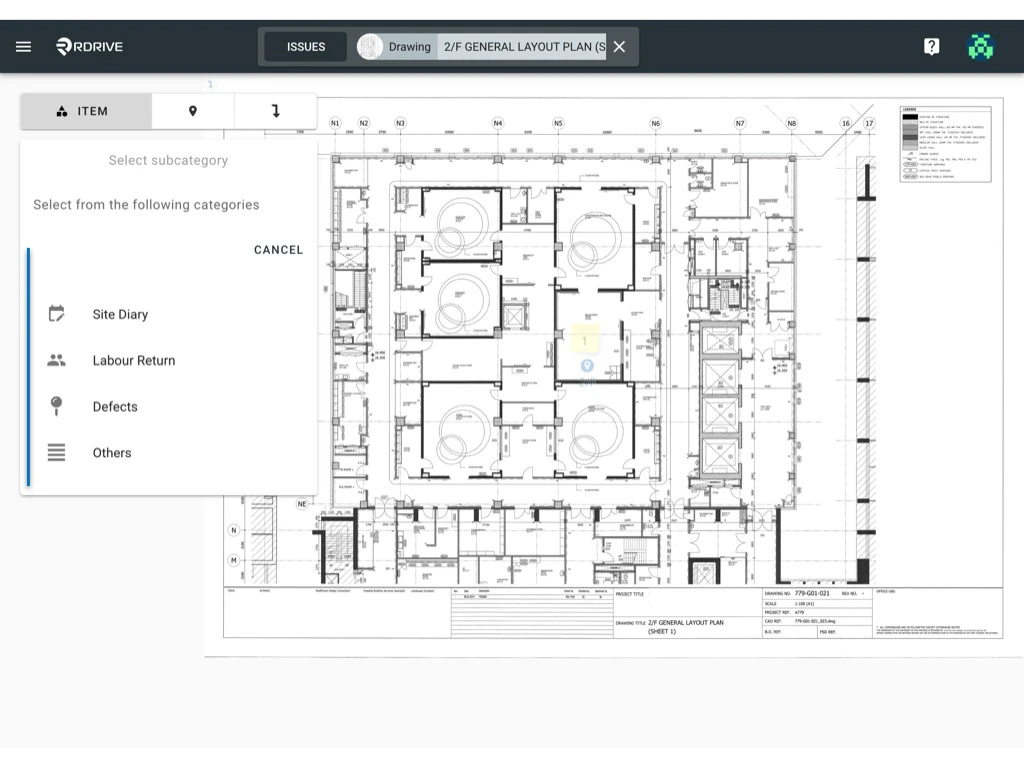Click the Others list icon
The image size is (1024, 768).
58,452
